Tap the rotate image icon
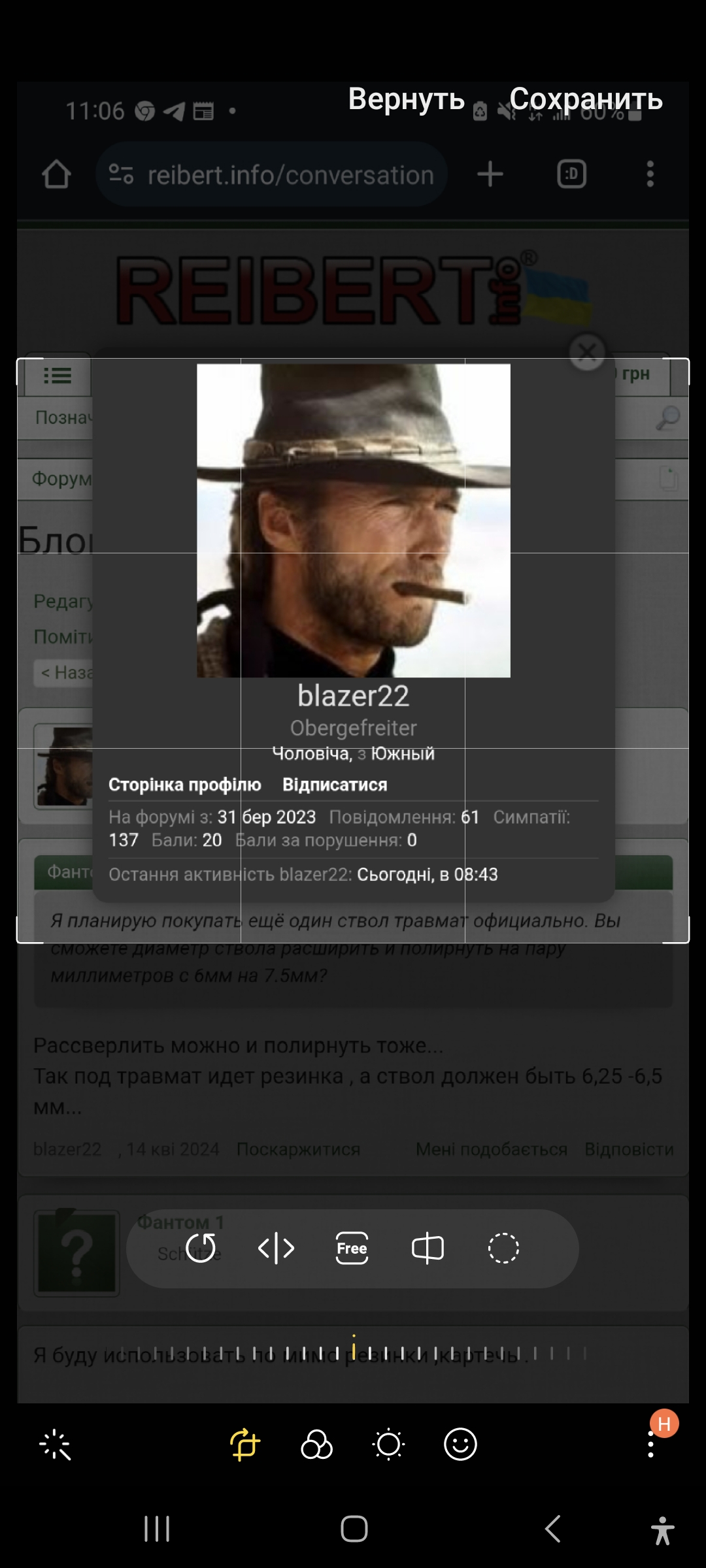This screenshot has height=1568, width=706. click(x=201, y=1249)
